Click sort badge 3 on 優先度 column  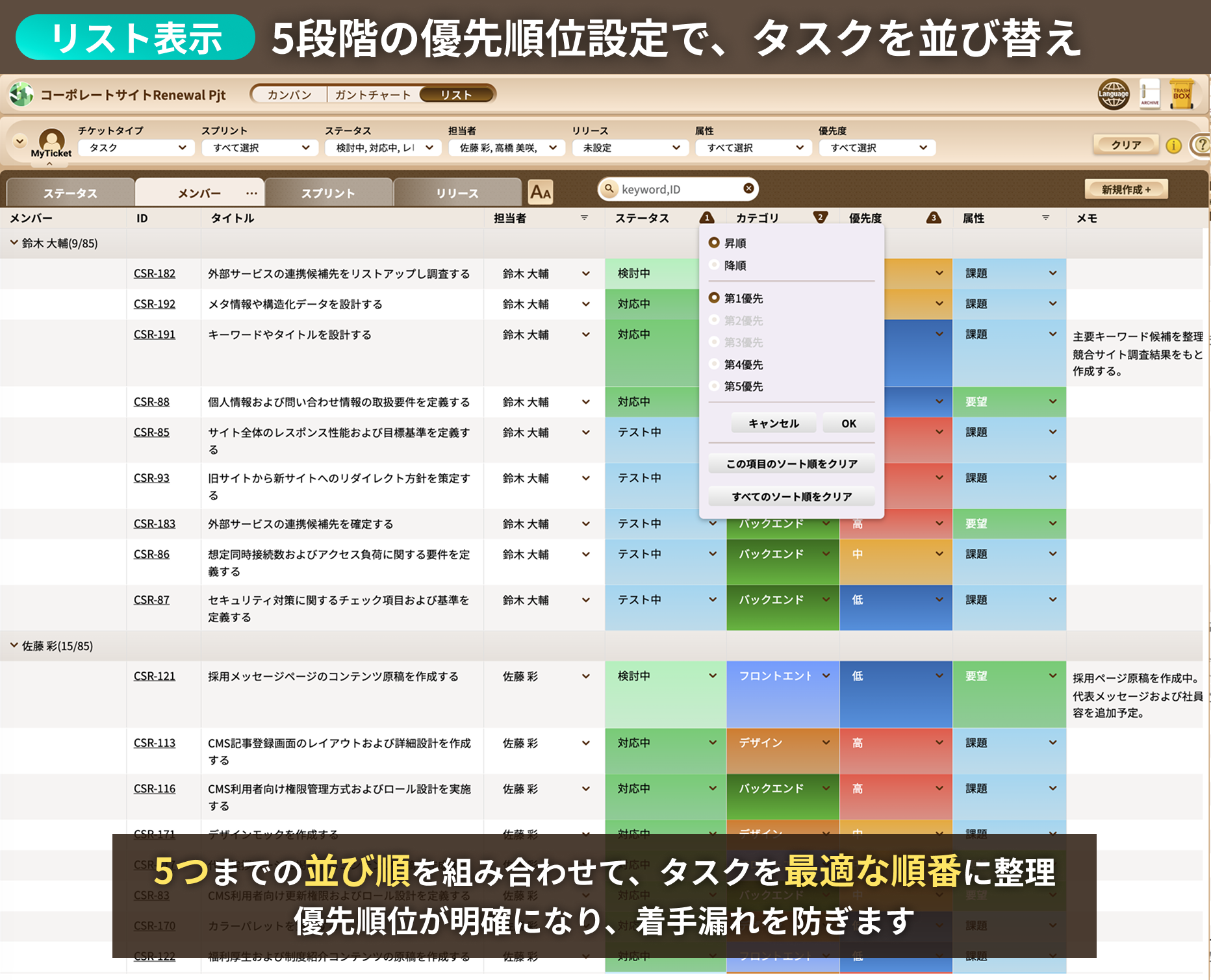tap(934, 218)
